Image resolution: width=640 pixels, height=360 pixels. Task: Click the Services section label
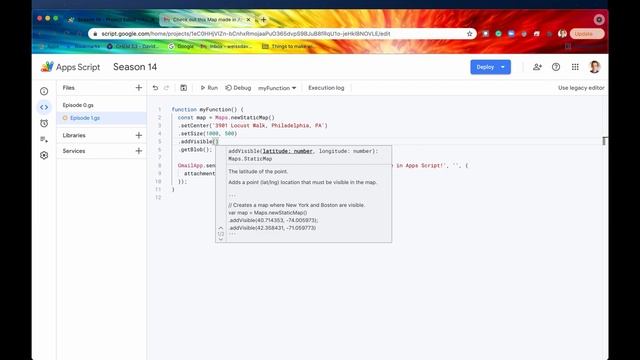pos(74,151)
